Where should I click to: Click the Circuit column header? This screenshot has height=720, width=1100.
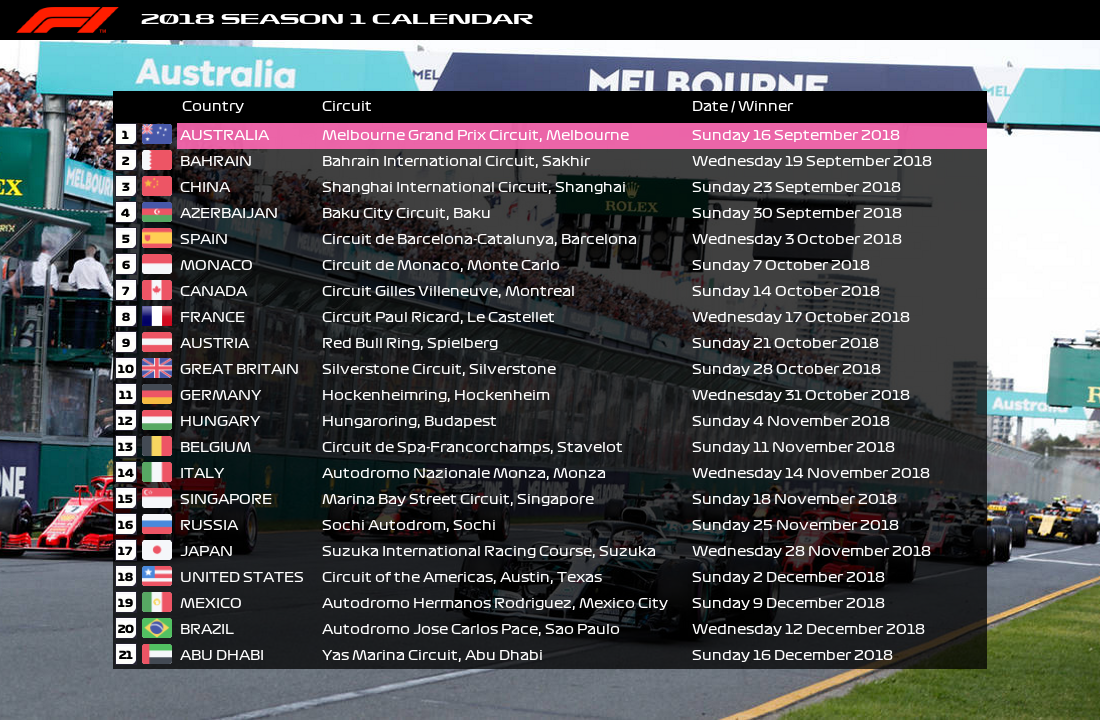click(x=346, y=106)
